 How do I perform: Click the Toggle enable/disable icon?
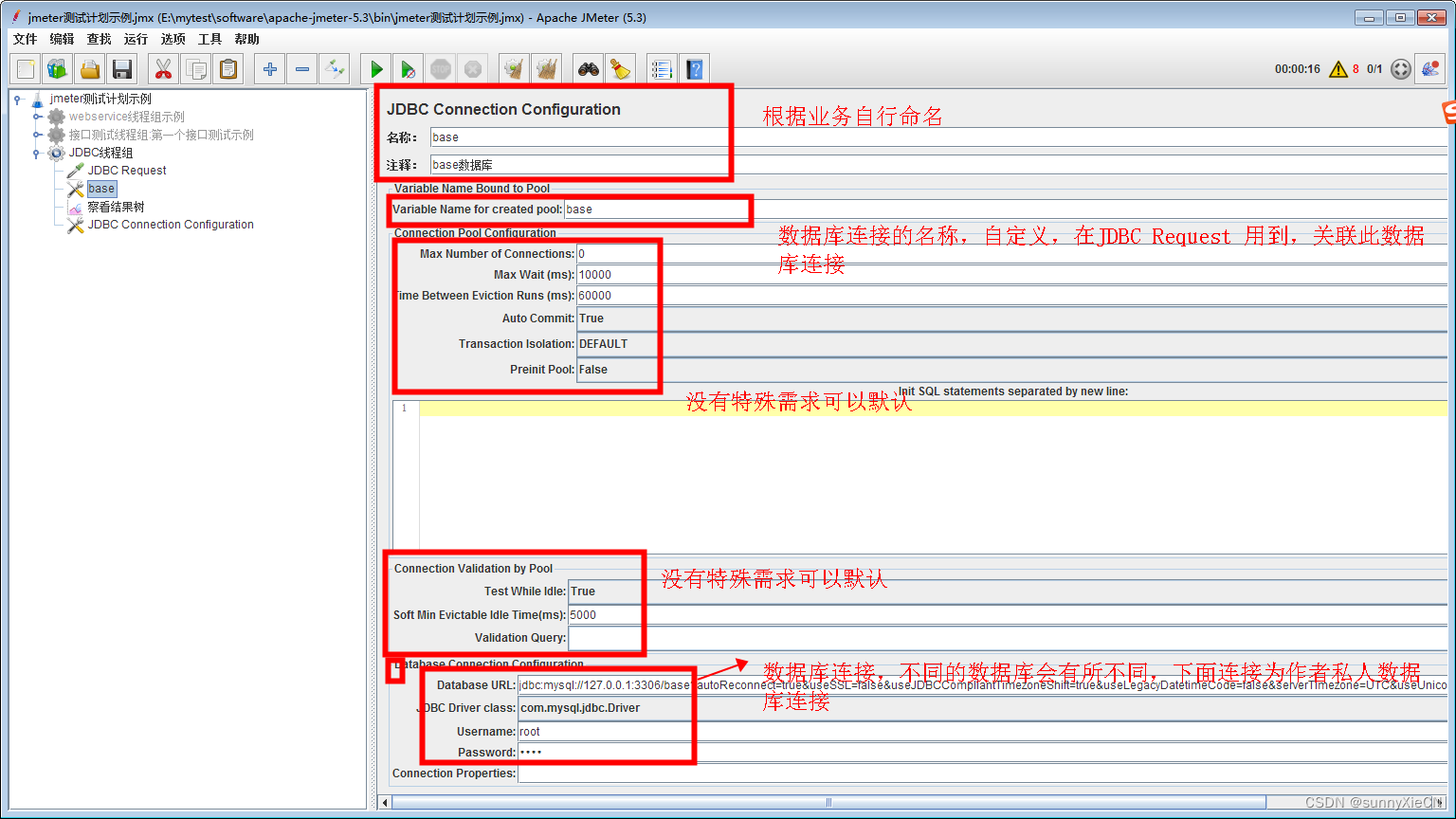[x=335, y=69]
